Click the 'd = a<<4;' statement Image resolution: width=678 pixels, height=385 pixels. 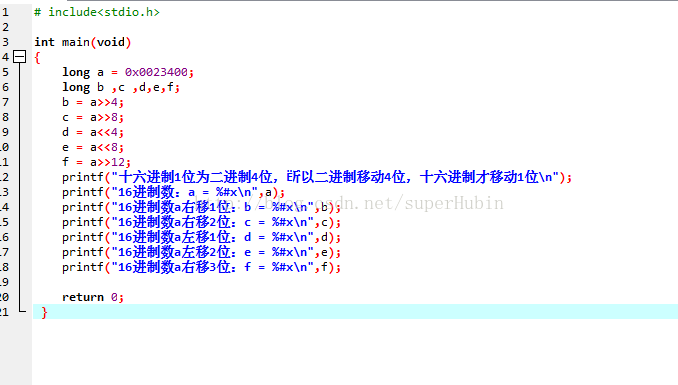point(93,132)
